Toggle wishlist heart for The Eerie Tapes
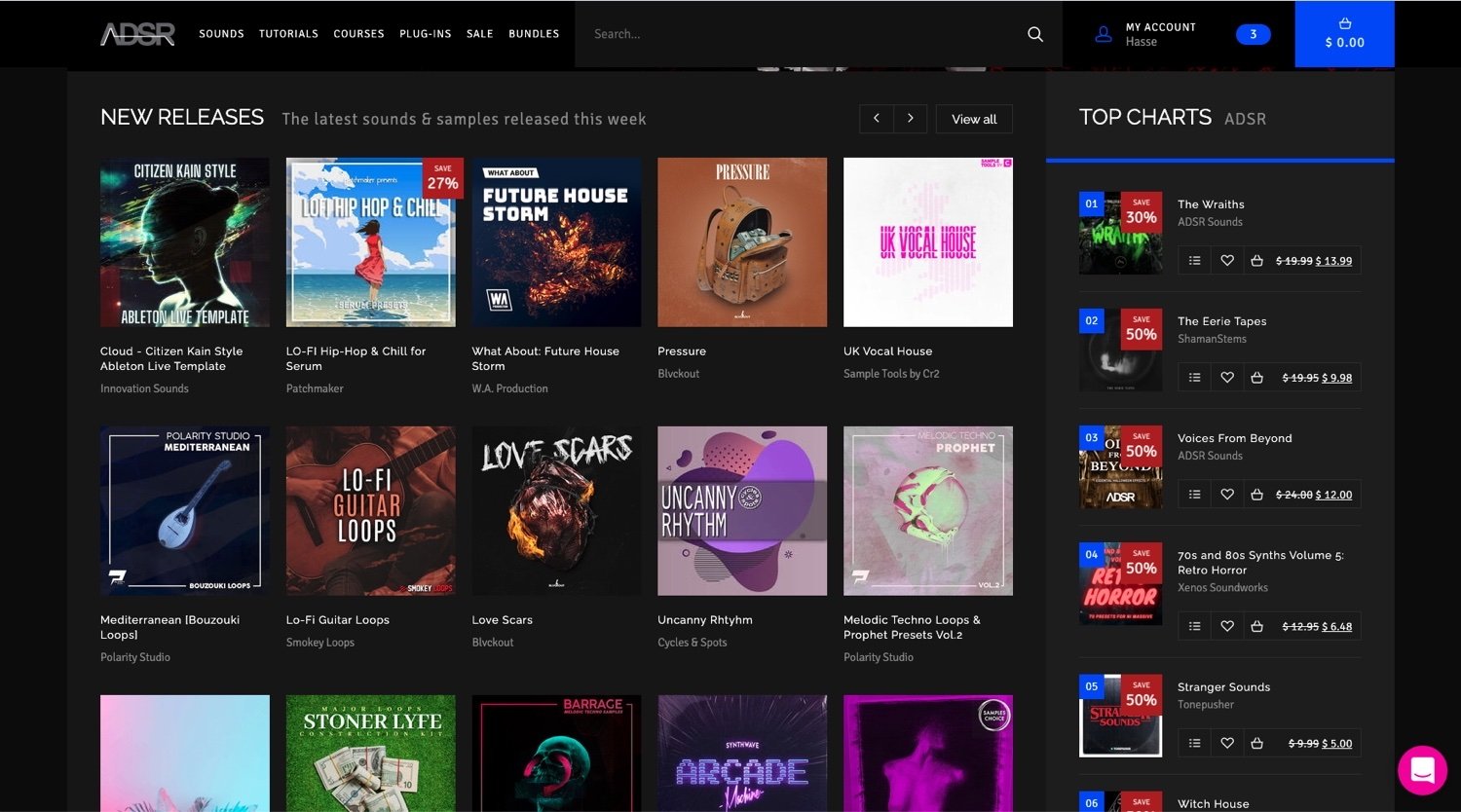Screen dimensions: 1461x812 [1227, 378]
